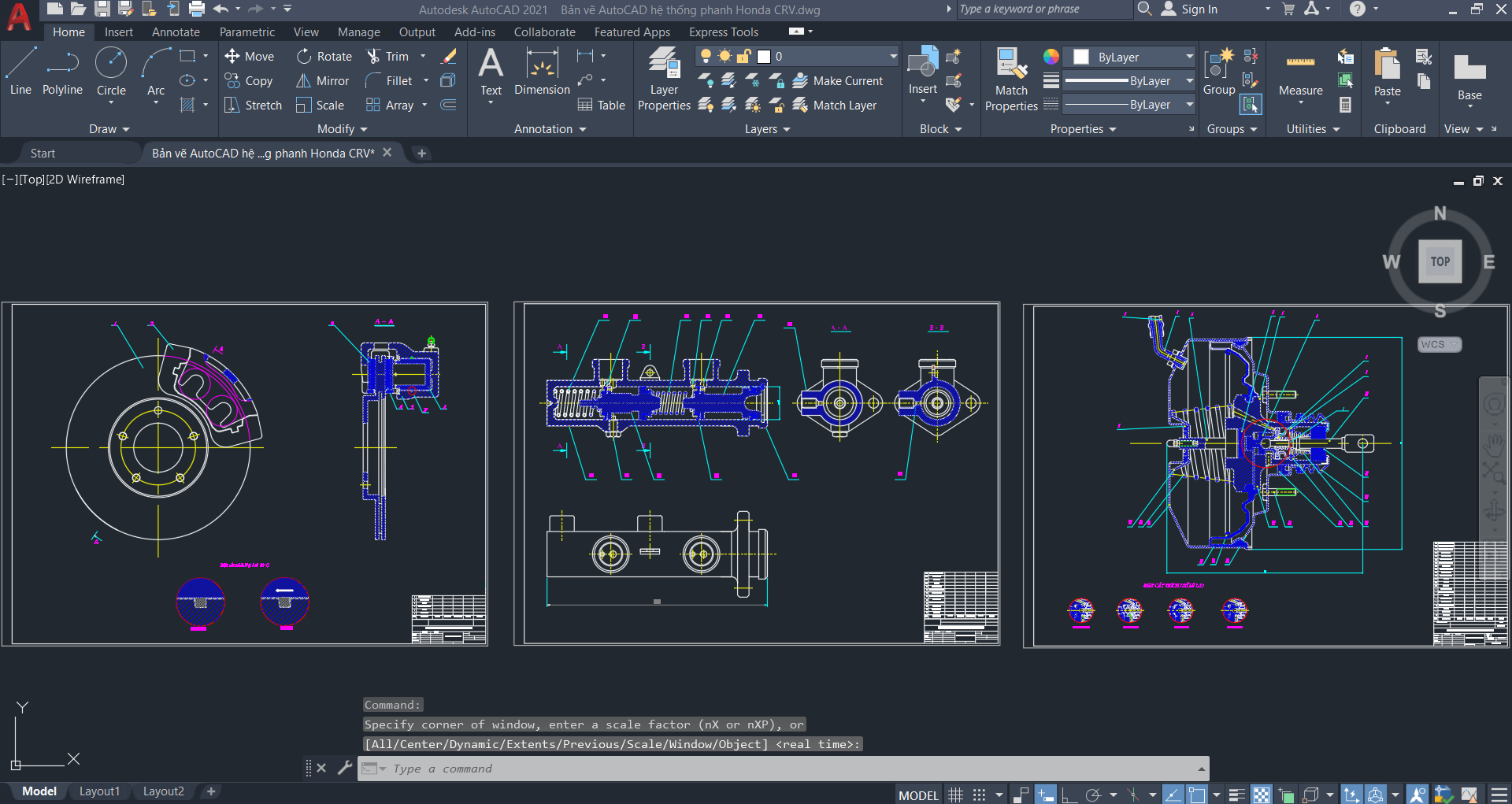Viewport: 1512px width, 804px height.
Task: Select the Line draw tool
Action: (x=20, y=71)
